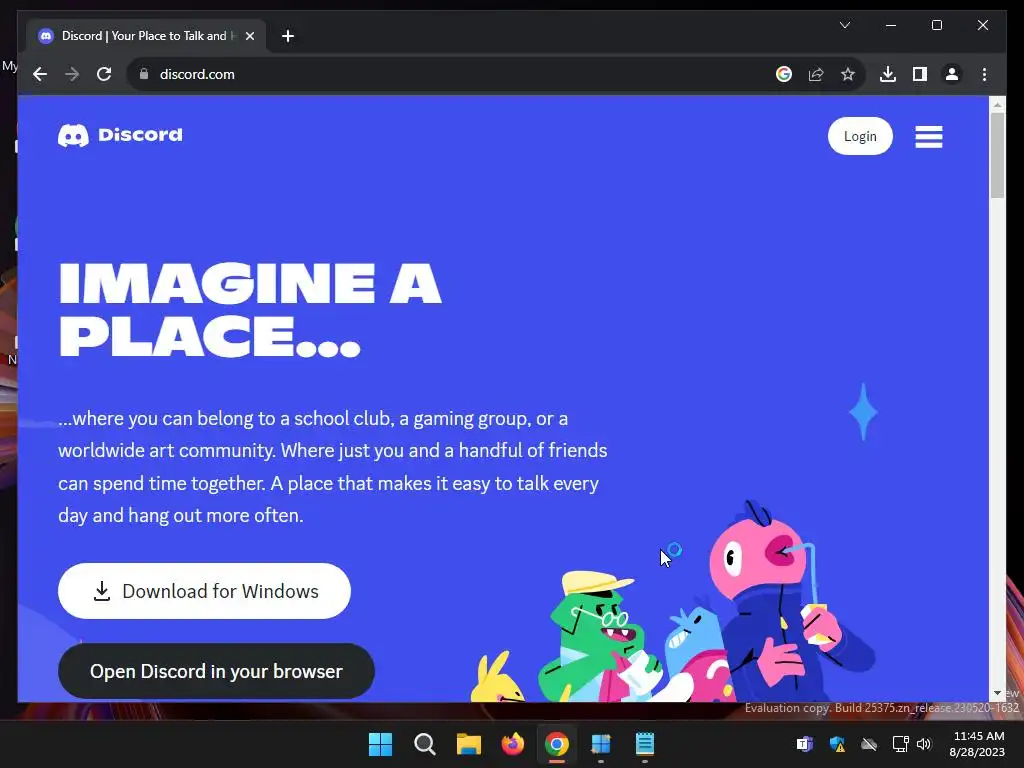Viewport: 1024px width, 768px height.
Task: Maximize the Chrome window
Action: click(936, 25)
